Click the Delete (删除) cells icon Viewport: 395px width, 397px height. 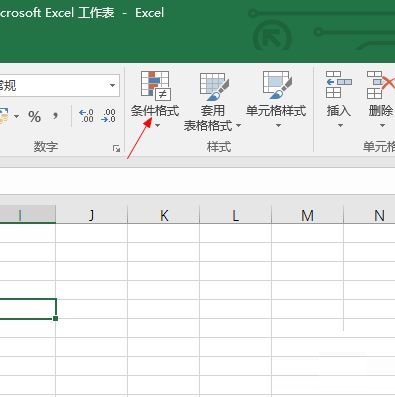(381, 85)
